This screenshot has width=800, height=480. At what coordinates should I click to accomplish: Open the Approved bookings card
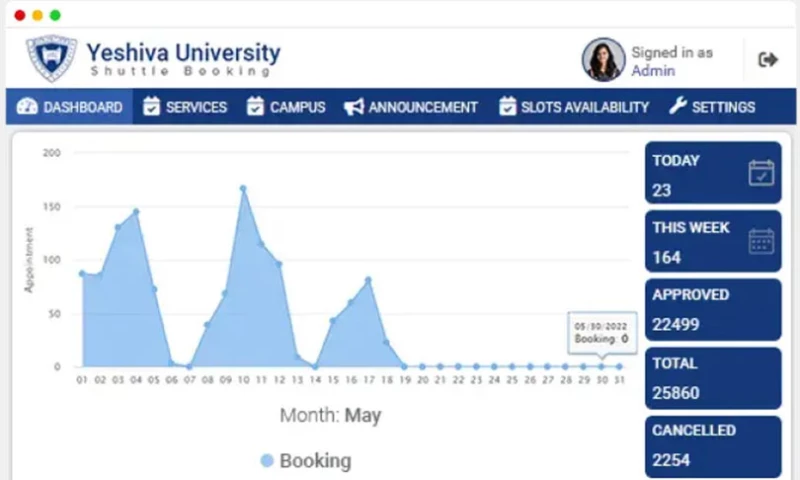713,309
